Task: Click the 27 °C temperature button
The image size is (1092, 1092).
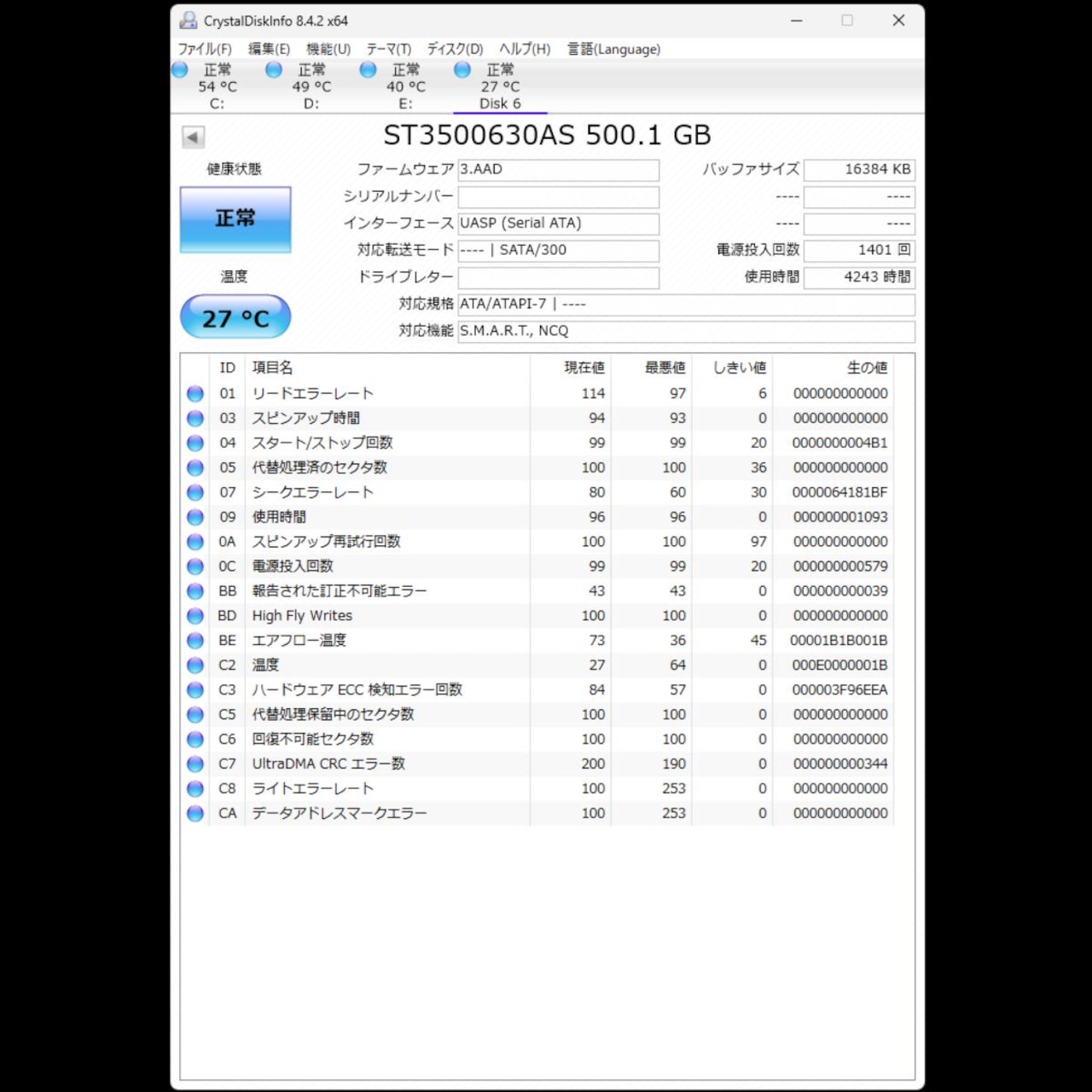Action: point(235,318)
